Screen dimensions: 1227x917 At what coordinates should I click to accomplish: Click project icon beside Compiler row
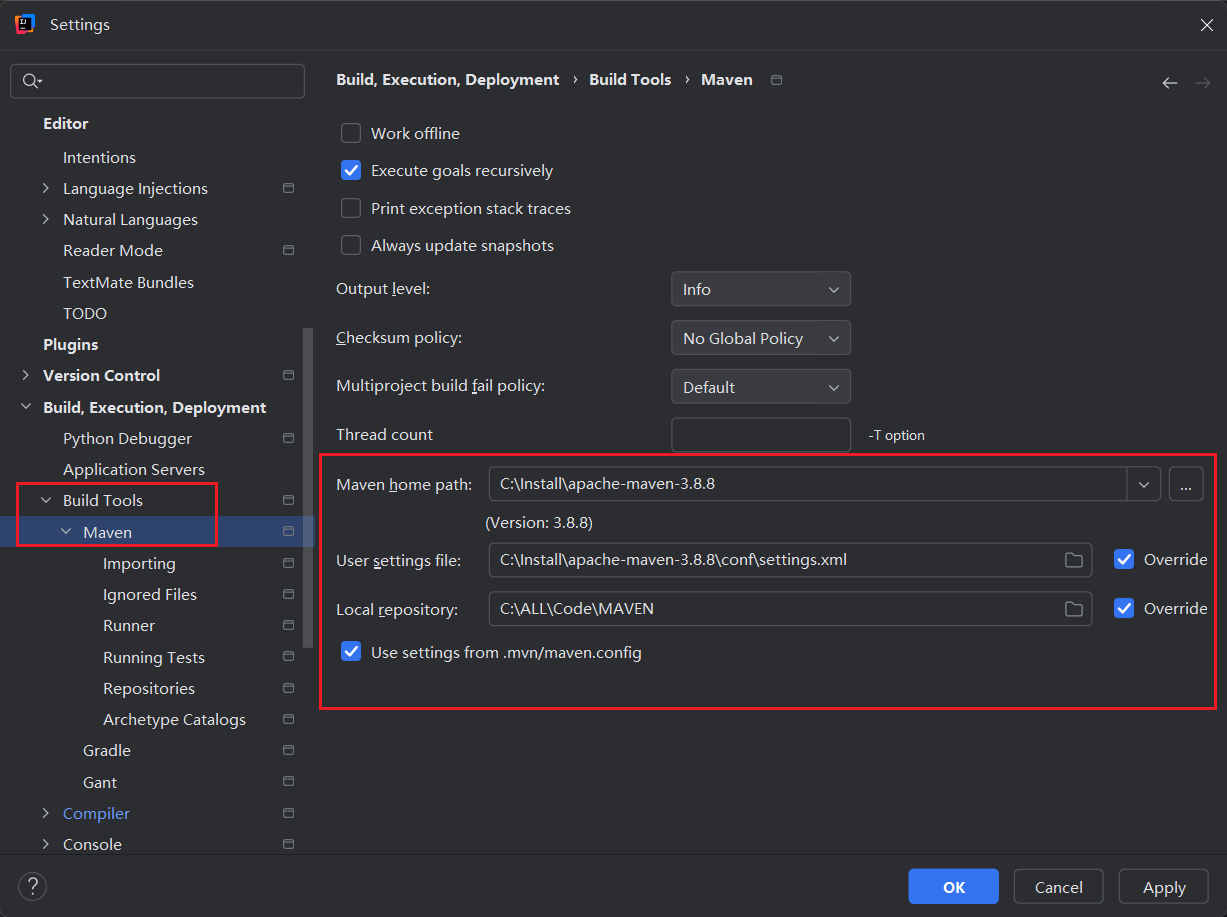(x=288, y=813)
